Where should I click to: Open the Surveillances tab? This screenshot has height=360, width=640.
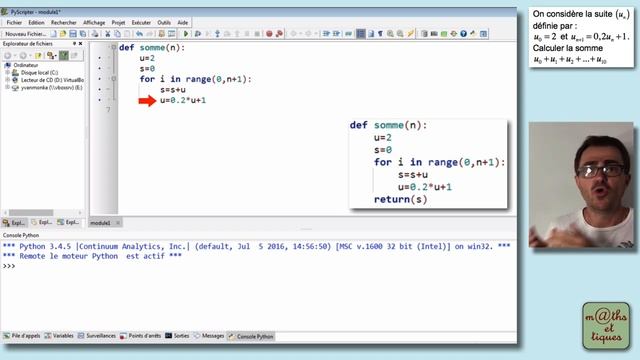97,336
